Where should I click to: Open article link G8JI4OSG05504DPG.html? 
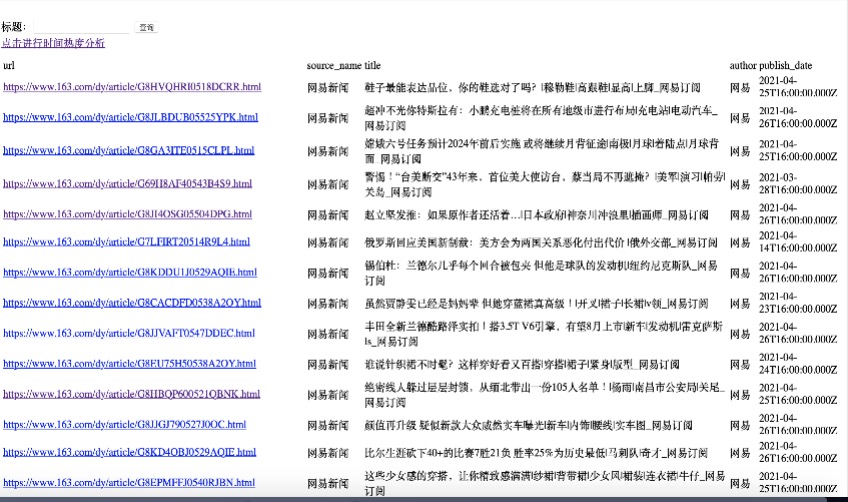tap(128, 214)
